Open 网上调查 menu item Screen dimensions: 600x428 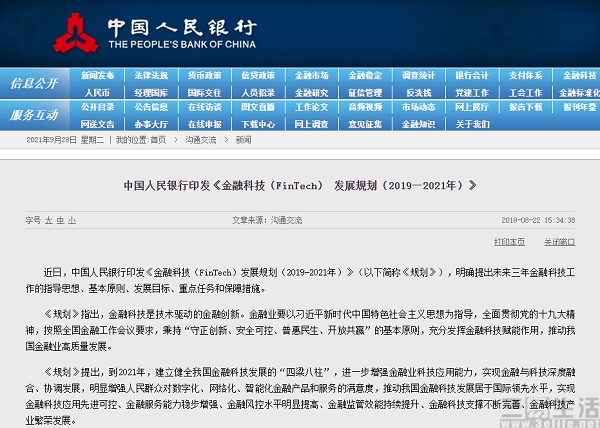click(311, 124)
